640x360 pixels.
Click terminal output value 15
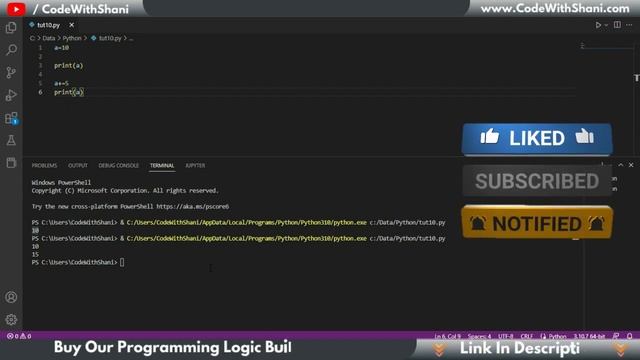[35, 254]
